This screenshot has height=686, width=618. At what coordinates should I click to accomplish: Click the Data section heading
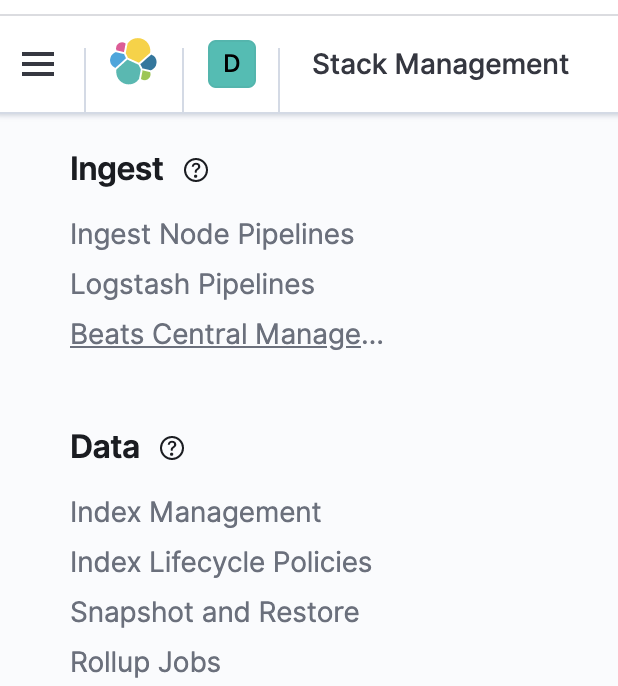105,447
